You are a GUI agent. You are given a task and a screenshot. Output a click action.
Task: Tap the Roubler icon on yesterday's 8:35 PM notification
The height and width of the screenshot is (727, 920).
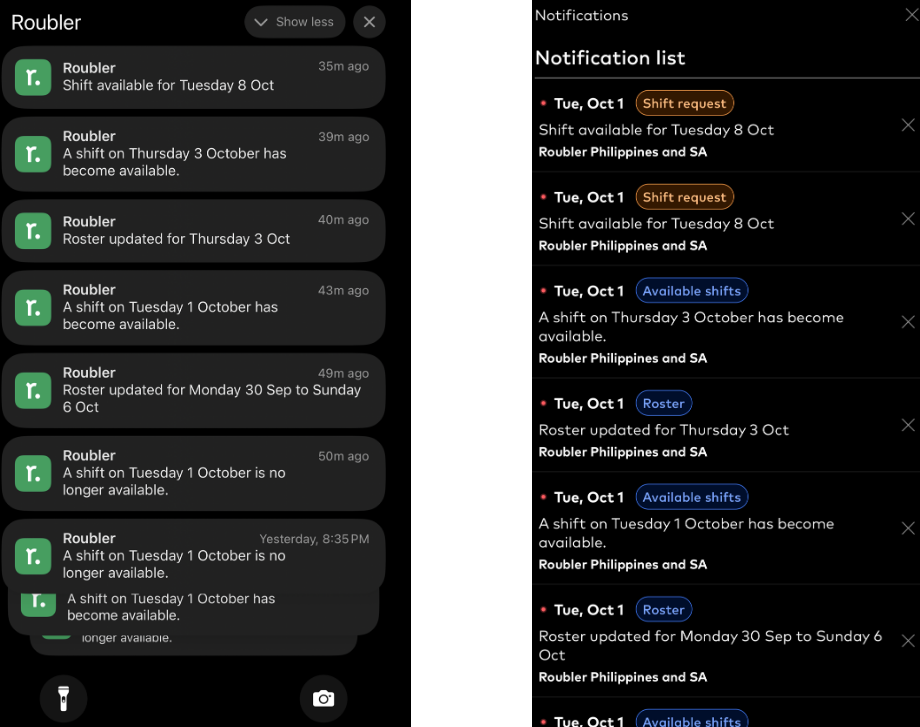coord(33,556)
